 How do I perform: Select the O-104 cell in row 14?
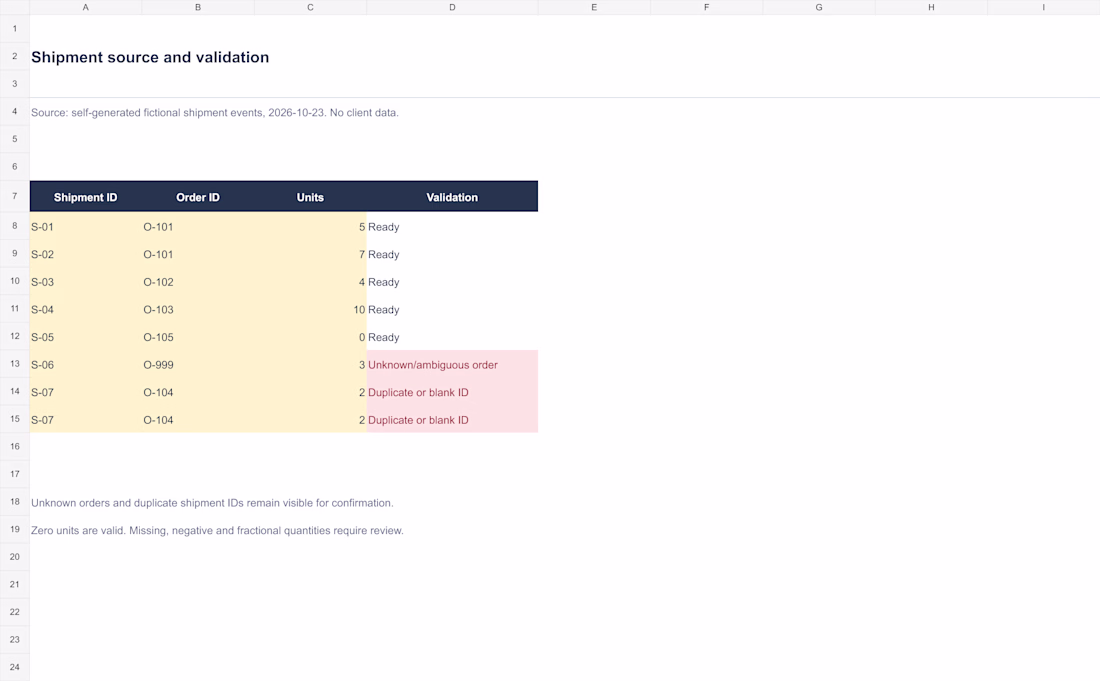(198, 392)
